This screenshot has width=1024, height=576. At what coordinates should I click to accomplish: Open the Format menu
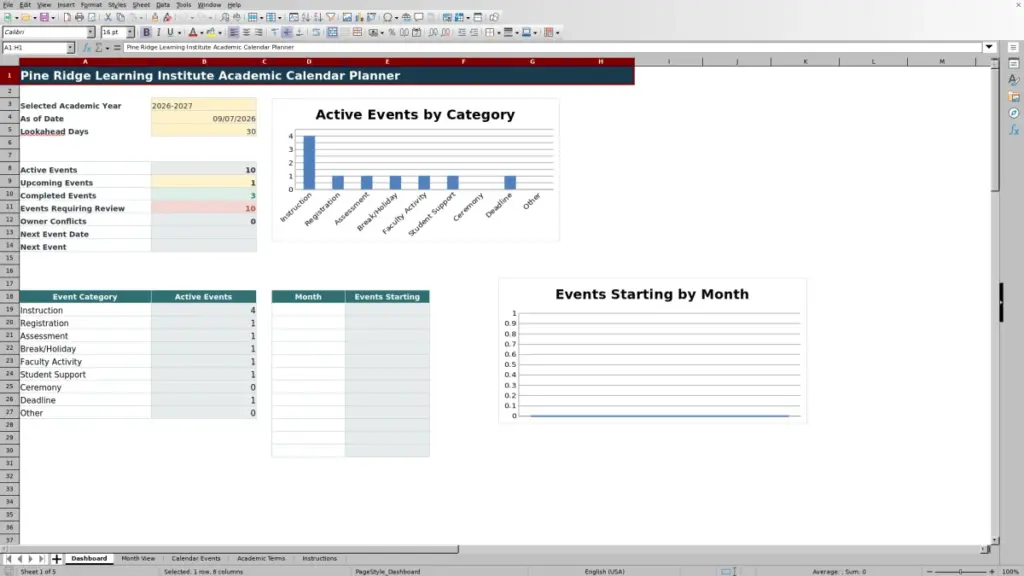click(x=91, y=5)
